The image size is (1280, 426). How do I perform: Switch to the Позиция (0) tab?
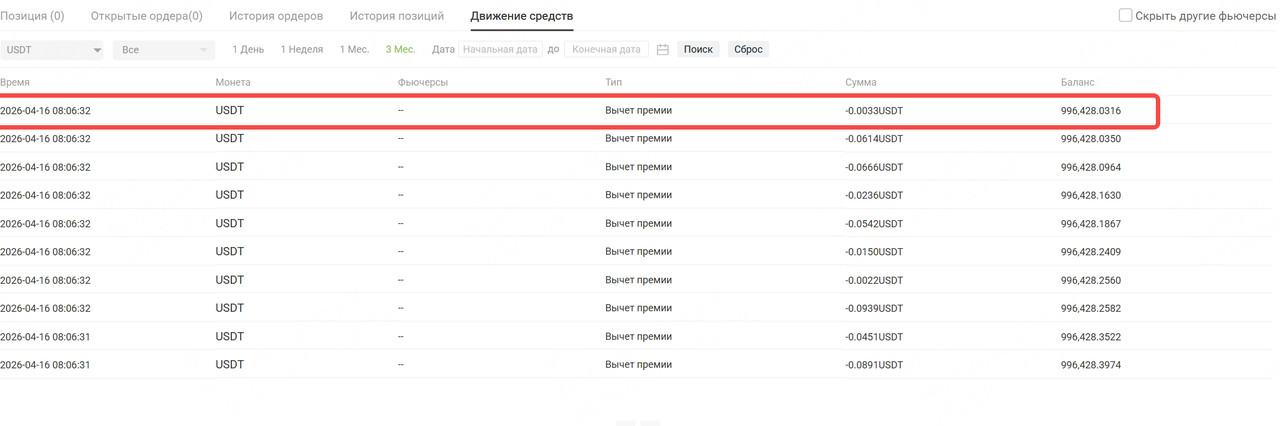32,16
